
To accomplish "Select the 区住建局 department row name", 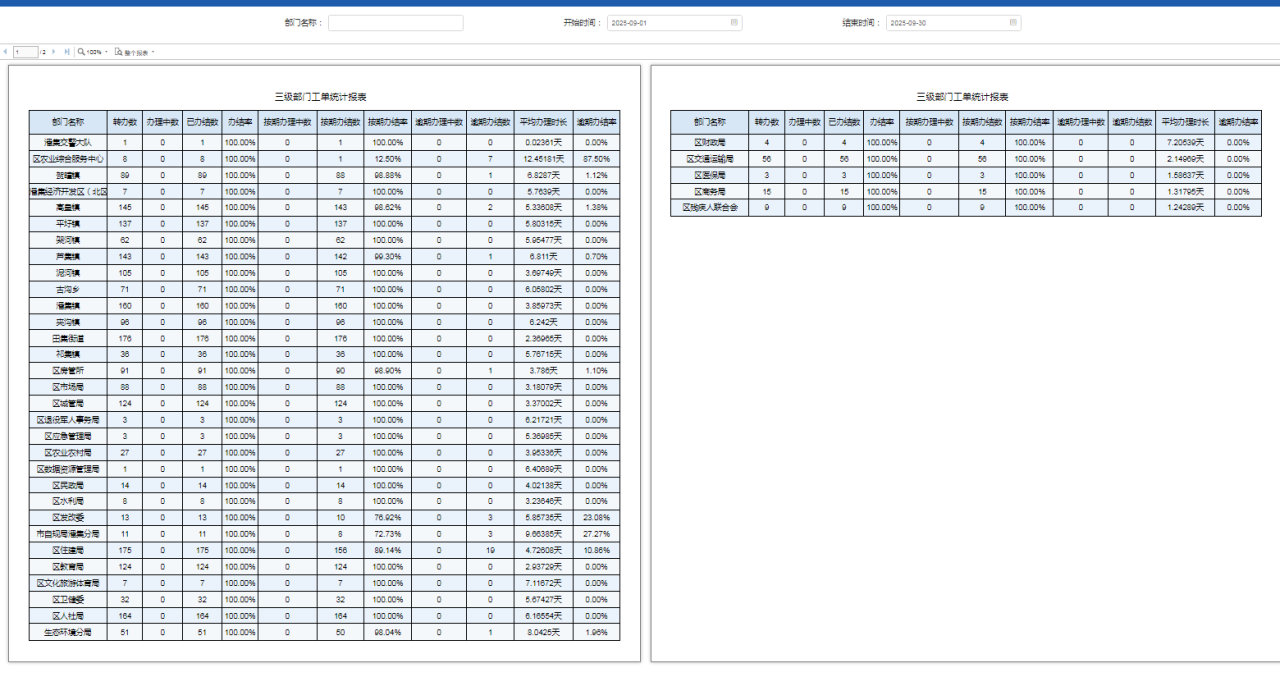I will pos(68,550).
